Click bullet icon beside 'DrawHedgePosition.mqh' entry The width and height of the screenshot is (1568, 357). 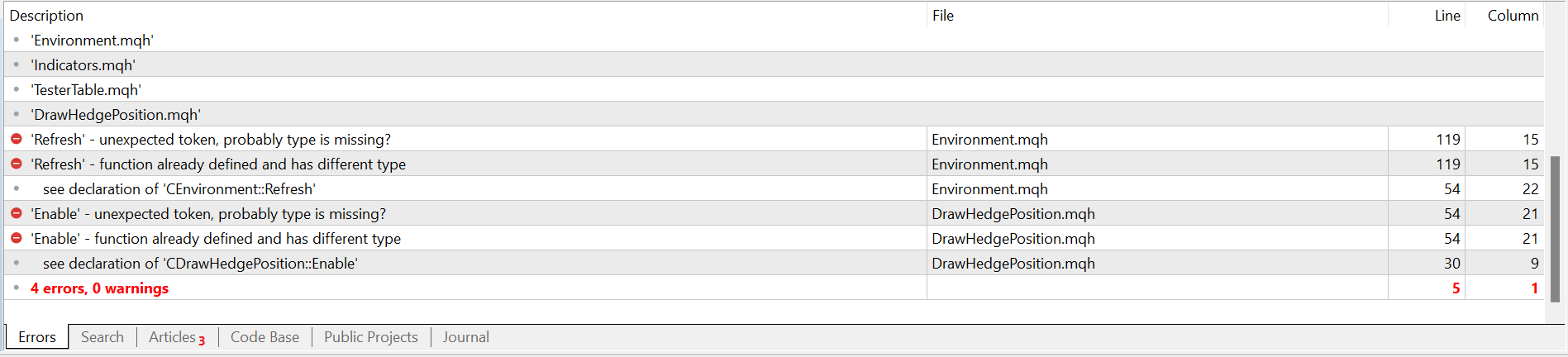pos(17,114)
